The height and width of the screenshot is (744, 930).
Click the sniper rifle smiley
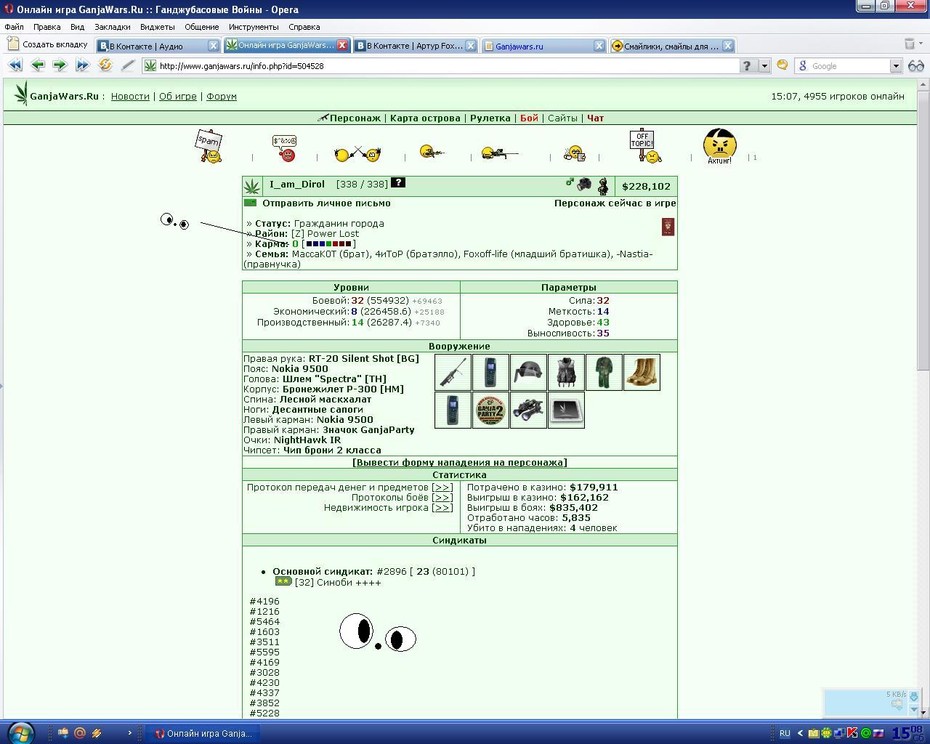(x=499, y=153)
